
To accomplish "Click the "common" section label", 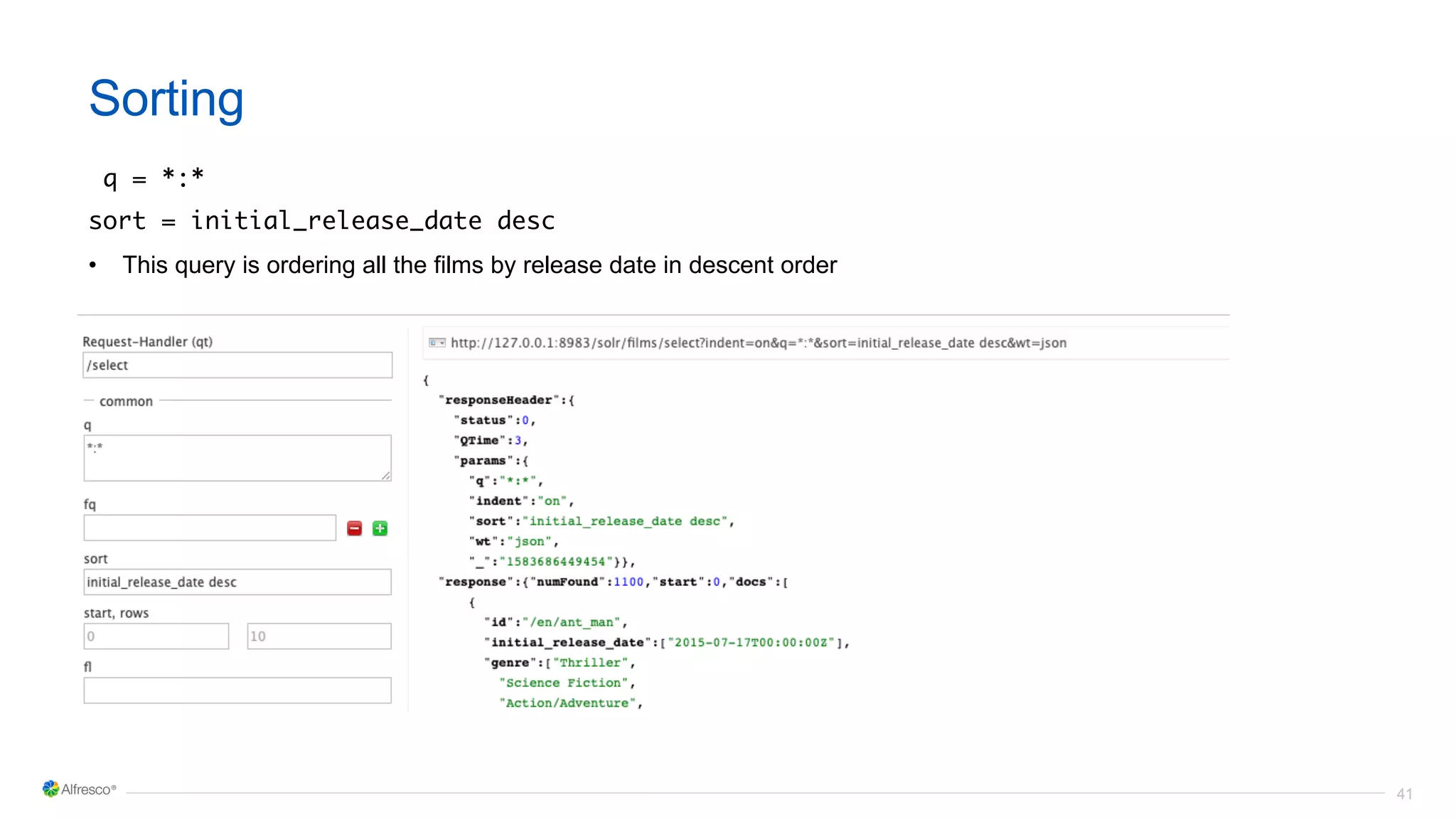I will (x=126, y=402).
